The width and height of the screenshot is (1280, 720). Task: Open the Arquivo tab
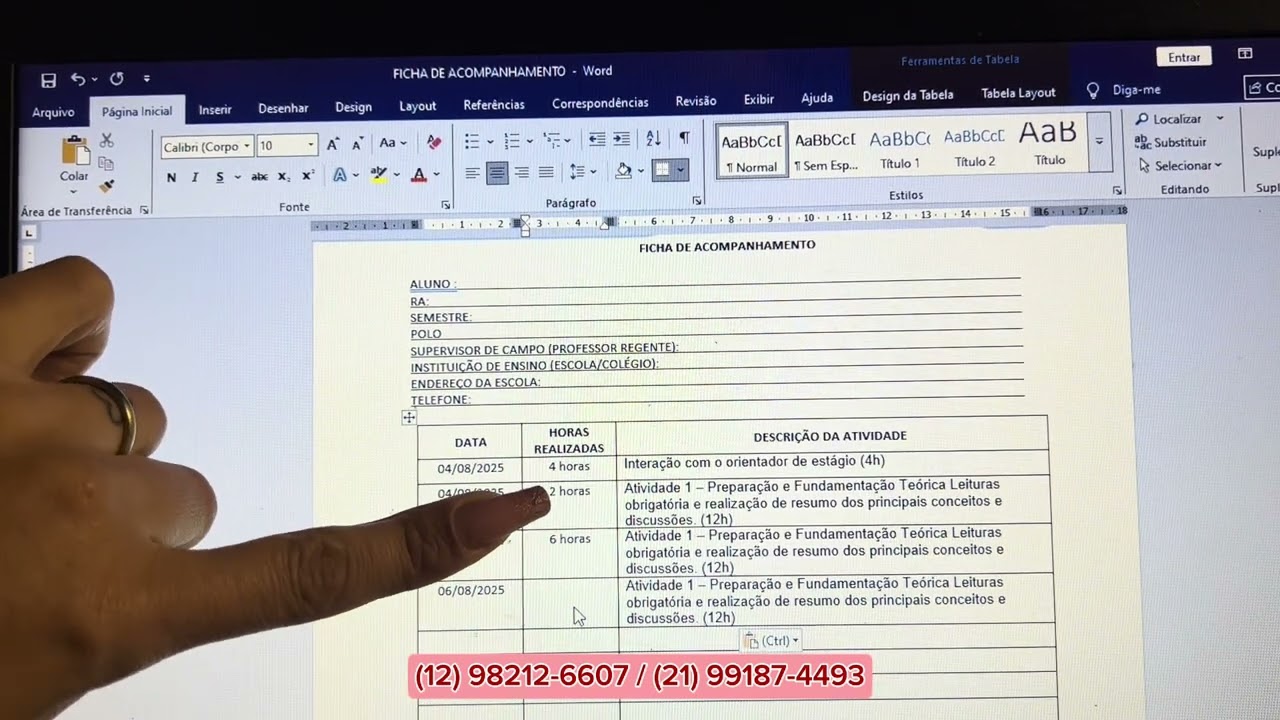(53, 112)
